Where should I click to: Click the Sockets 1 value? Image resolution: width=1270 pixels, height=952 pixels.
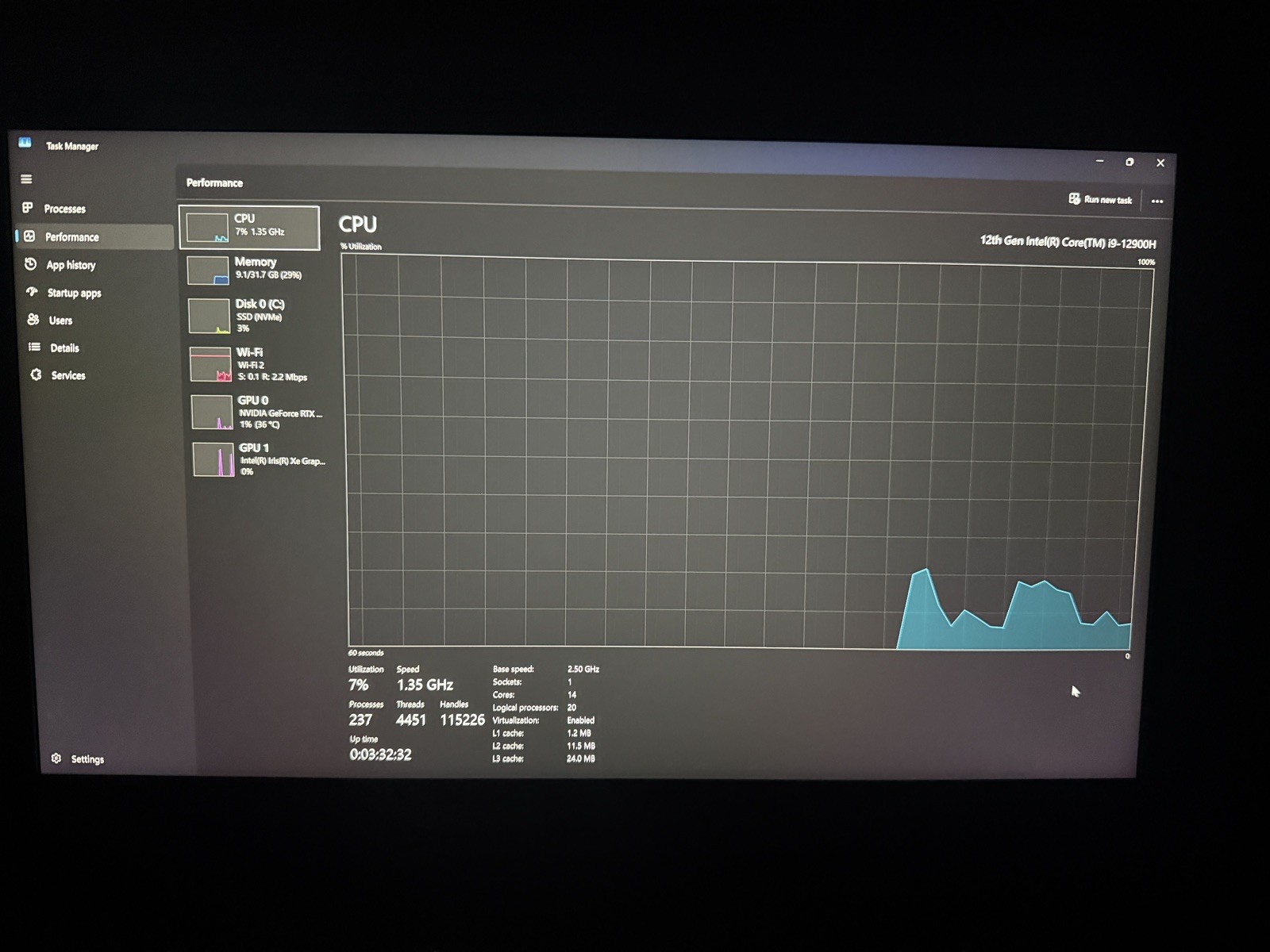569,682
